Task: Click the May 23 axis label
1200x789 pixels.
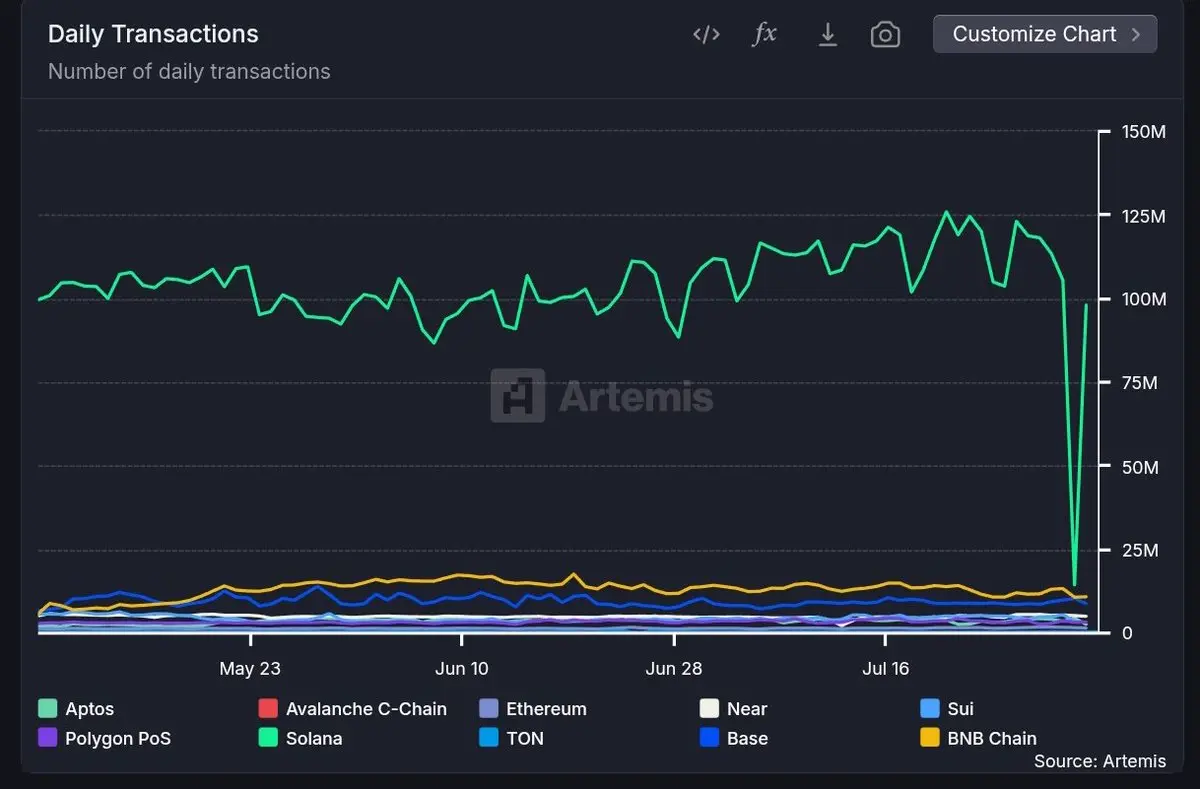Action: tap(250, 669)
